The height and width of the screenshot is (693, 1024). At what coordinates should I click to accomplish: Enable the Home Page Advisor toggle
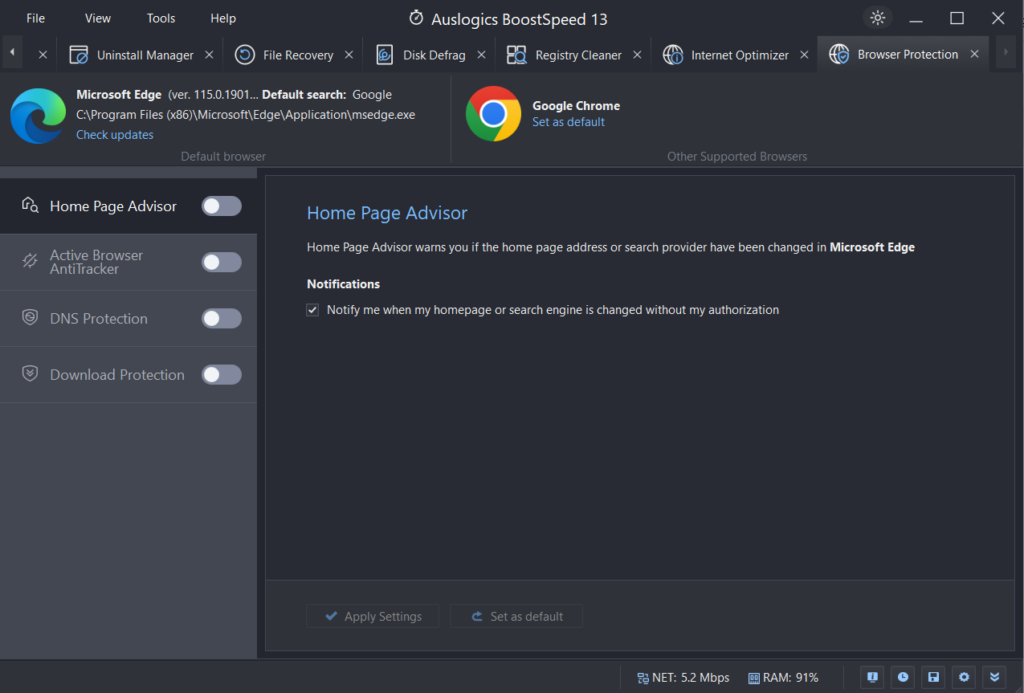[221, 205]
